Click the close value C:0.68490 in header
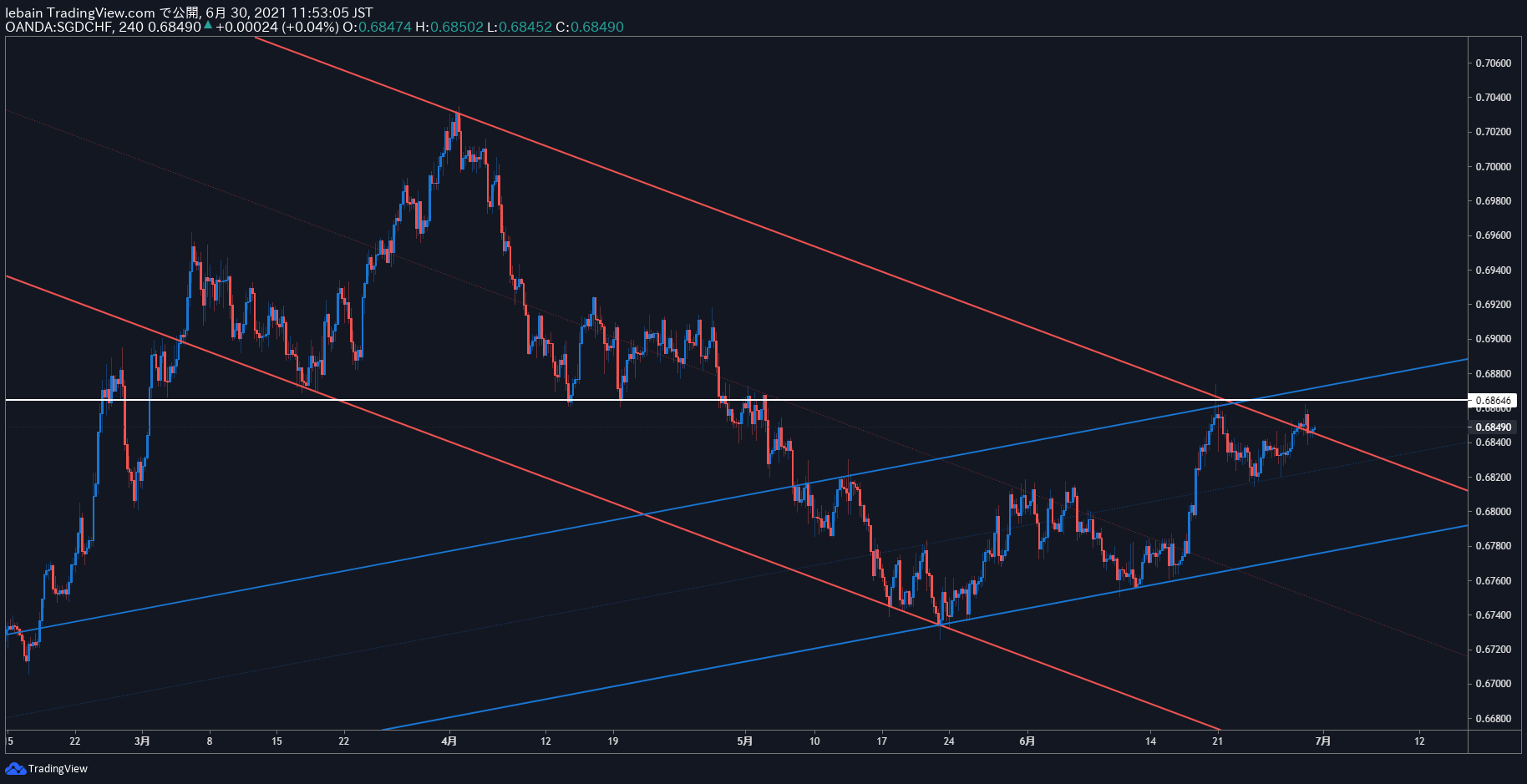The height and width of the screenshot is (784, 1527). pos(590,27)
